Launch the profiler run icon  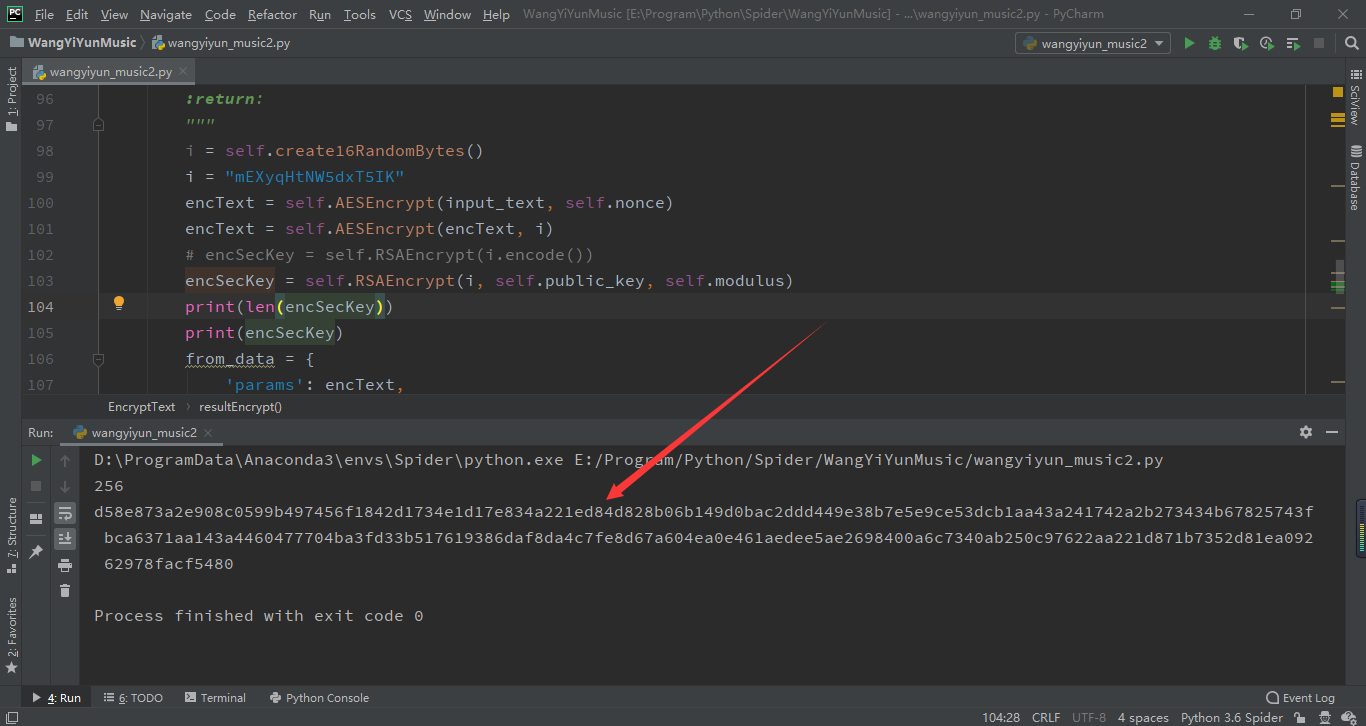[1267, 43]
